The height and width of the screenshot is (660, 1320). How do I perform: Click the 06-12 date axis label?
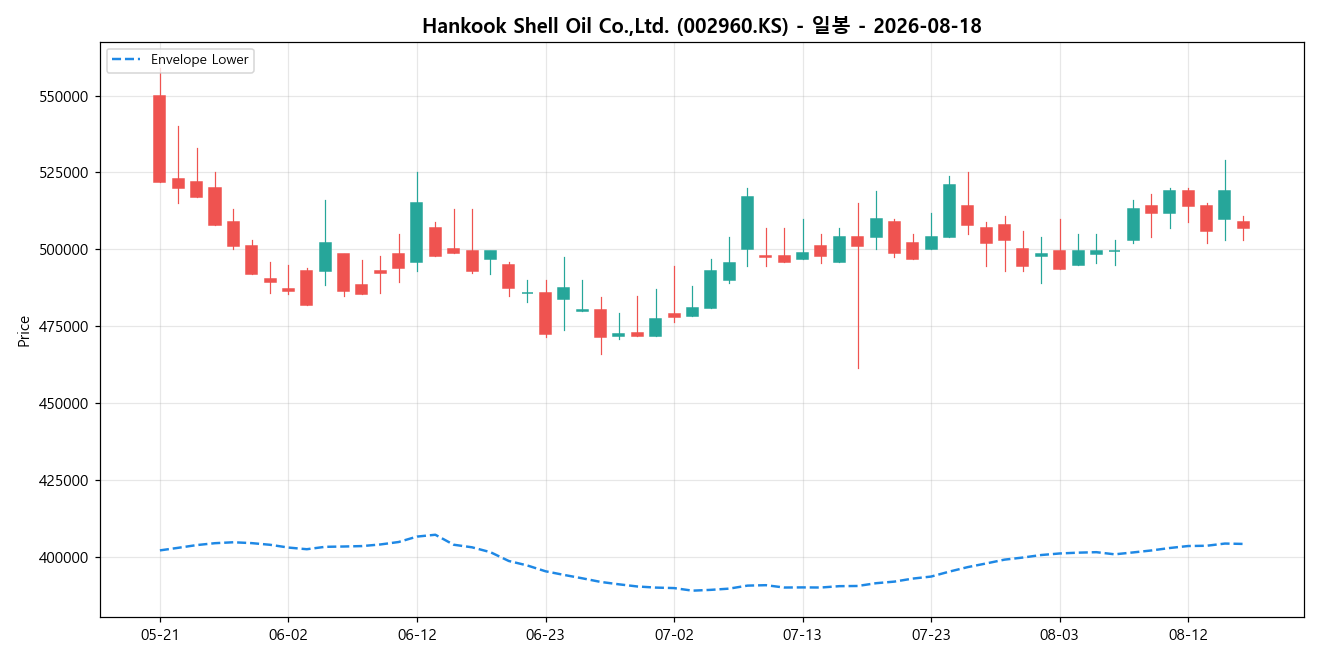point(417,635)
